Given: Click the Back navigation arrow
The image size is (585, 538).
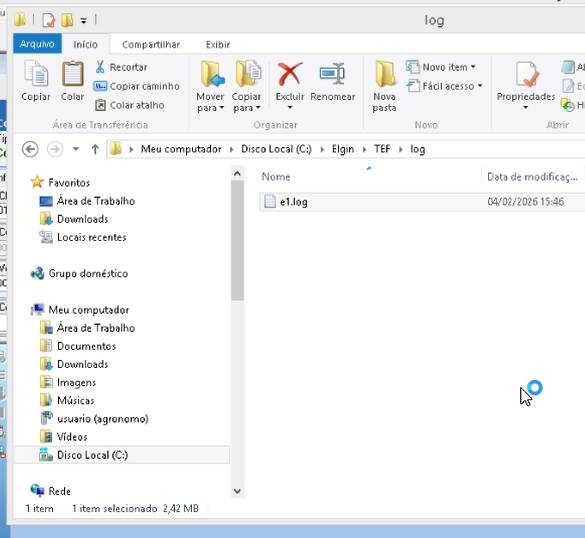Looking at the screenshot, I should click(30, 149).
